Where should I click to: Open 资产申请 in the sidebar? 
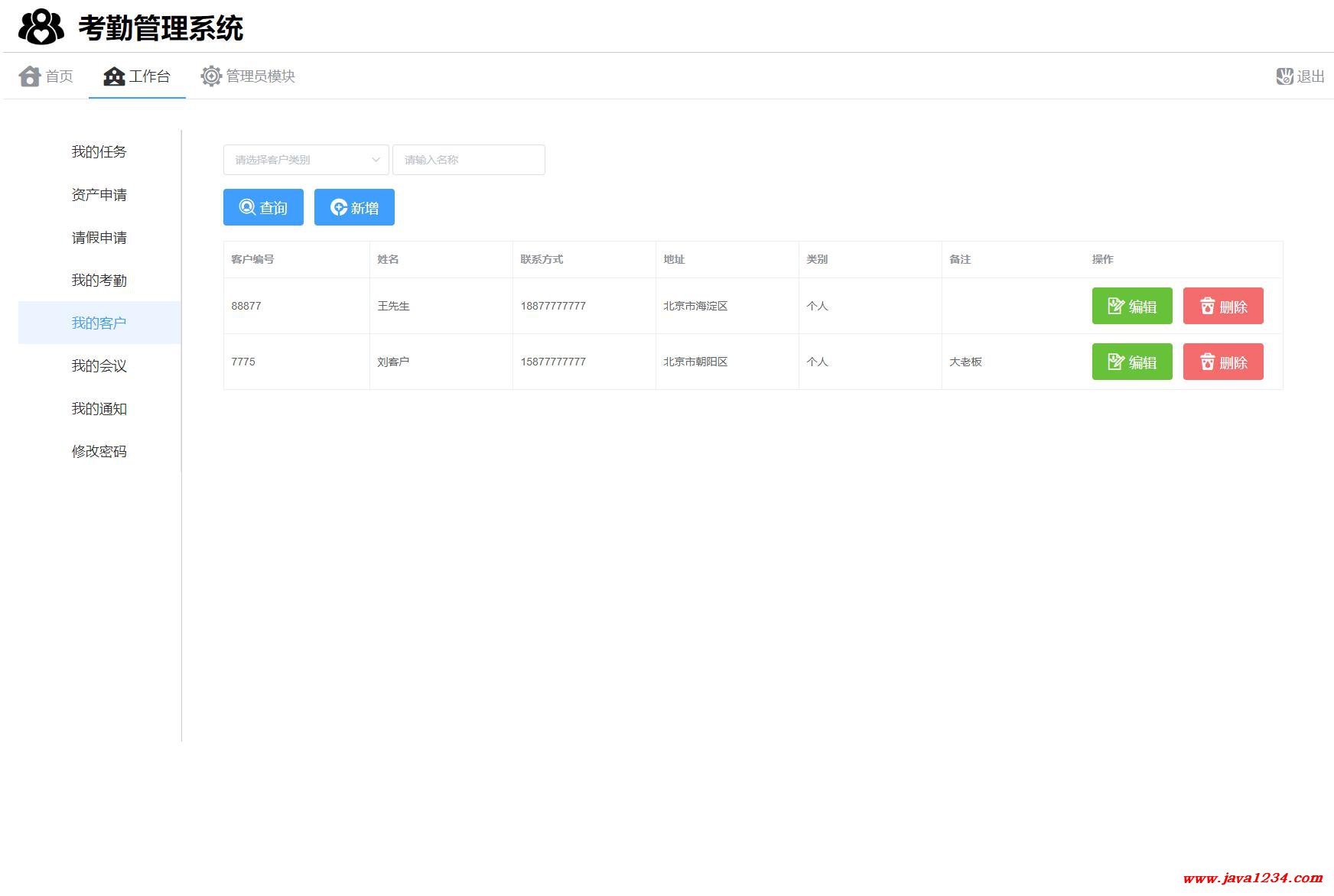coord(99,194)
